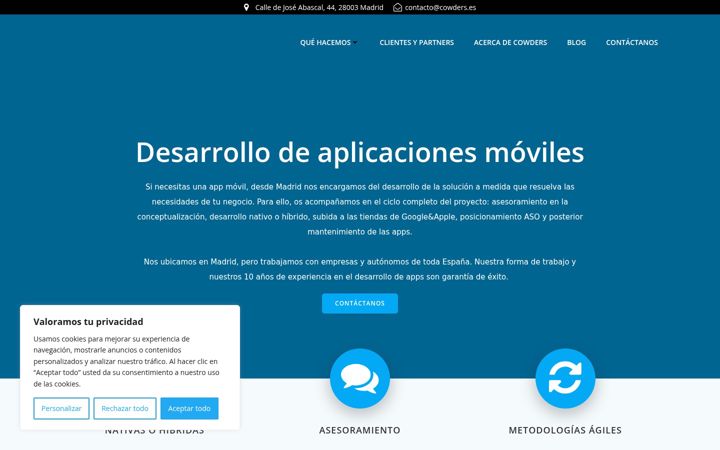This screenshot has height=450, width=720.
Task: Click the contacto@cowders.es email link
Action: click(x=440, y=7)
